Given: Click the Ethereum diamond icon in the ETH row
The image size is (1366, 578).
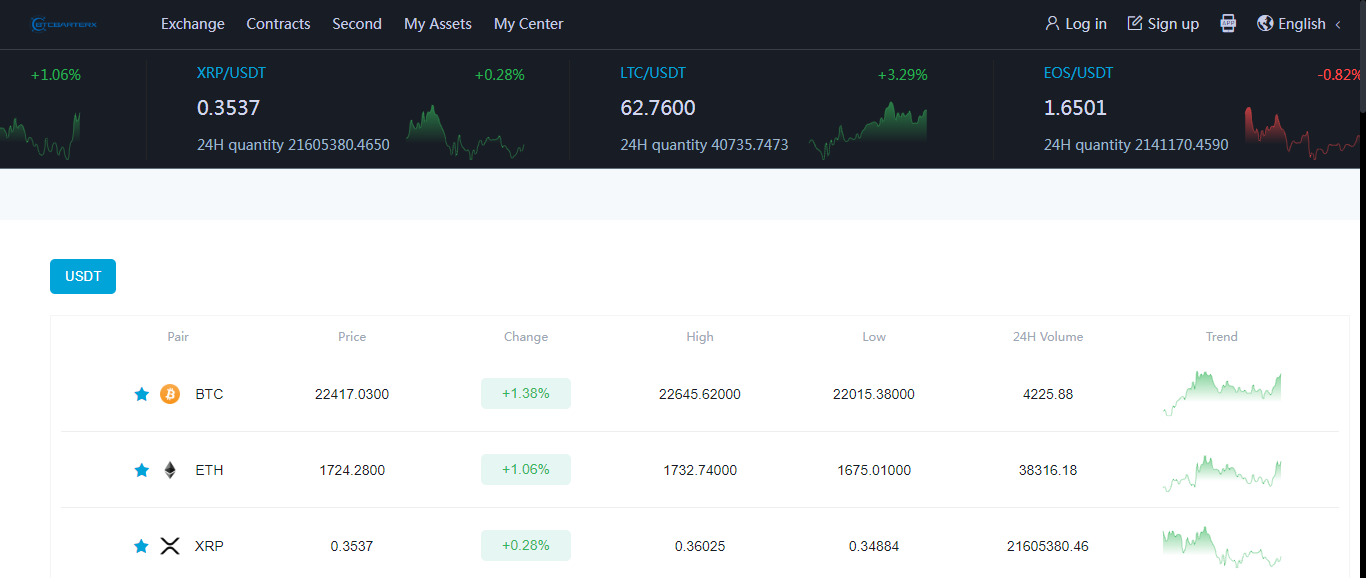Looking at the screenshot, I should [x=170, y=470].
